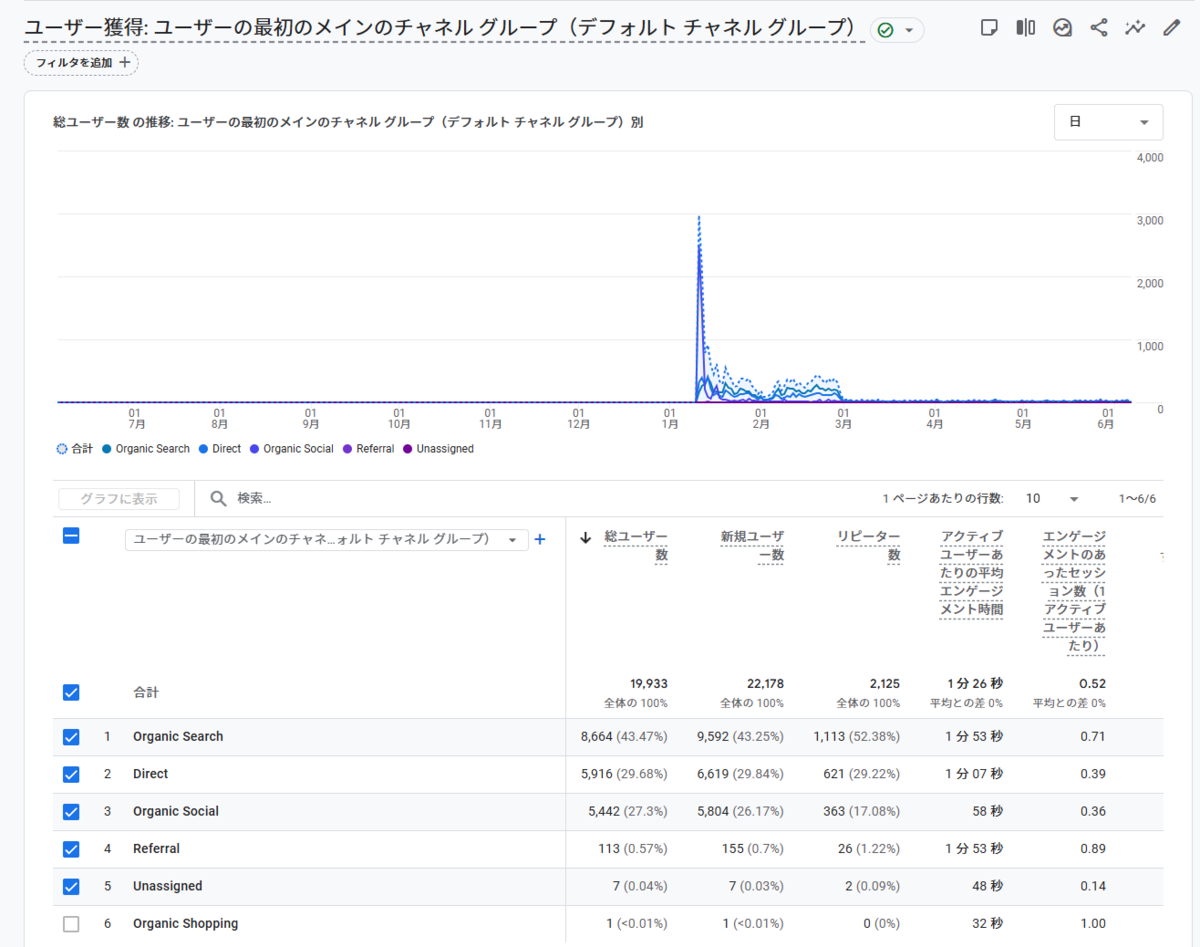Customize report with the pencil icon
The height and width of the screenshot is (947, 1200).
(x=1172, y=28)
